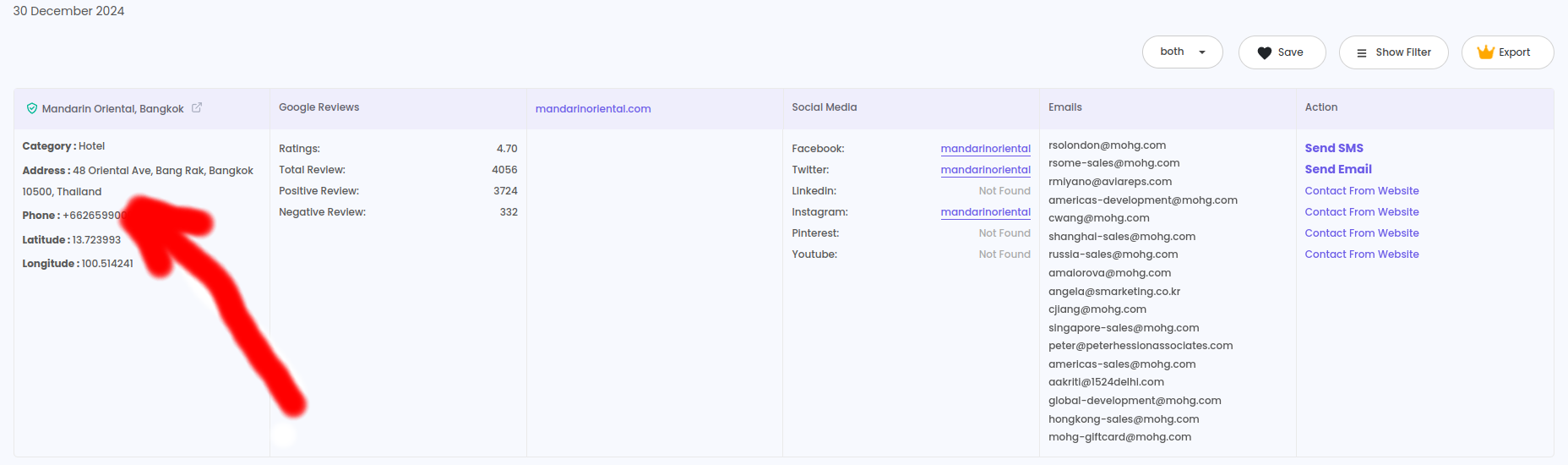
Task: Open the Instagram mandarinoriental link
Action: (985, 212)
